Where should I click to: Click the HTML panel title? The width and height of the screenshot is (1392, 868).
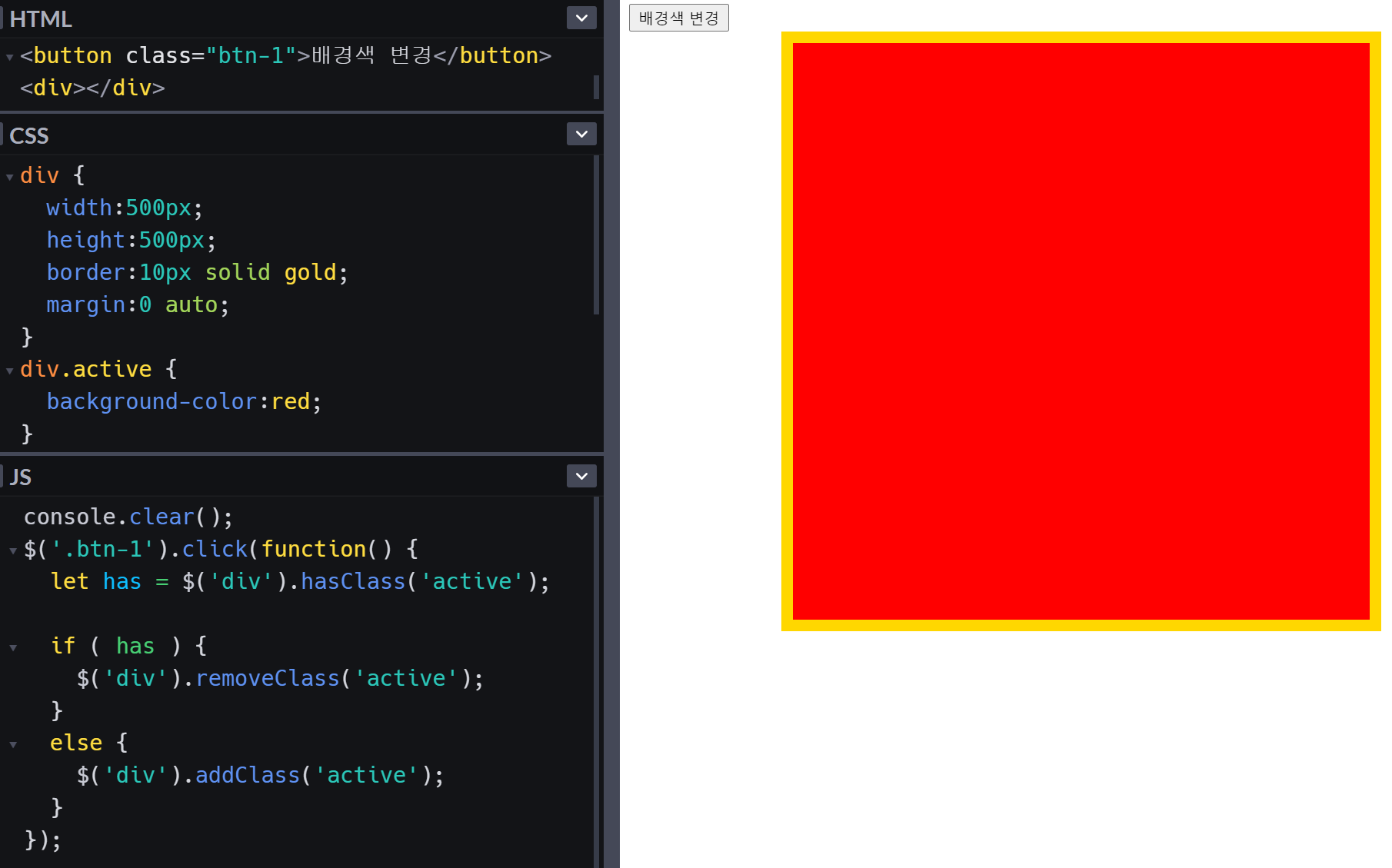(40, 18)
